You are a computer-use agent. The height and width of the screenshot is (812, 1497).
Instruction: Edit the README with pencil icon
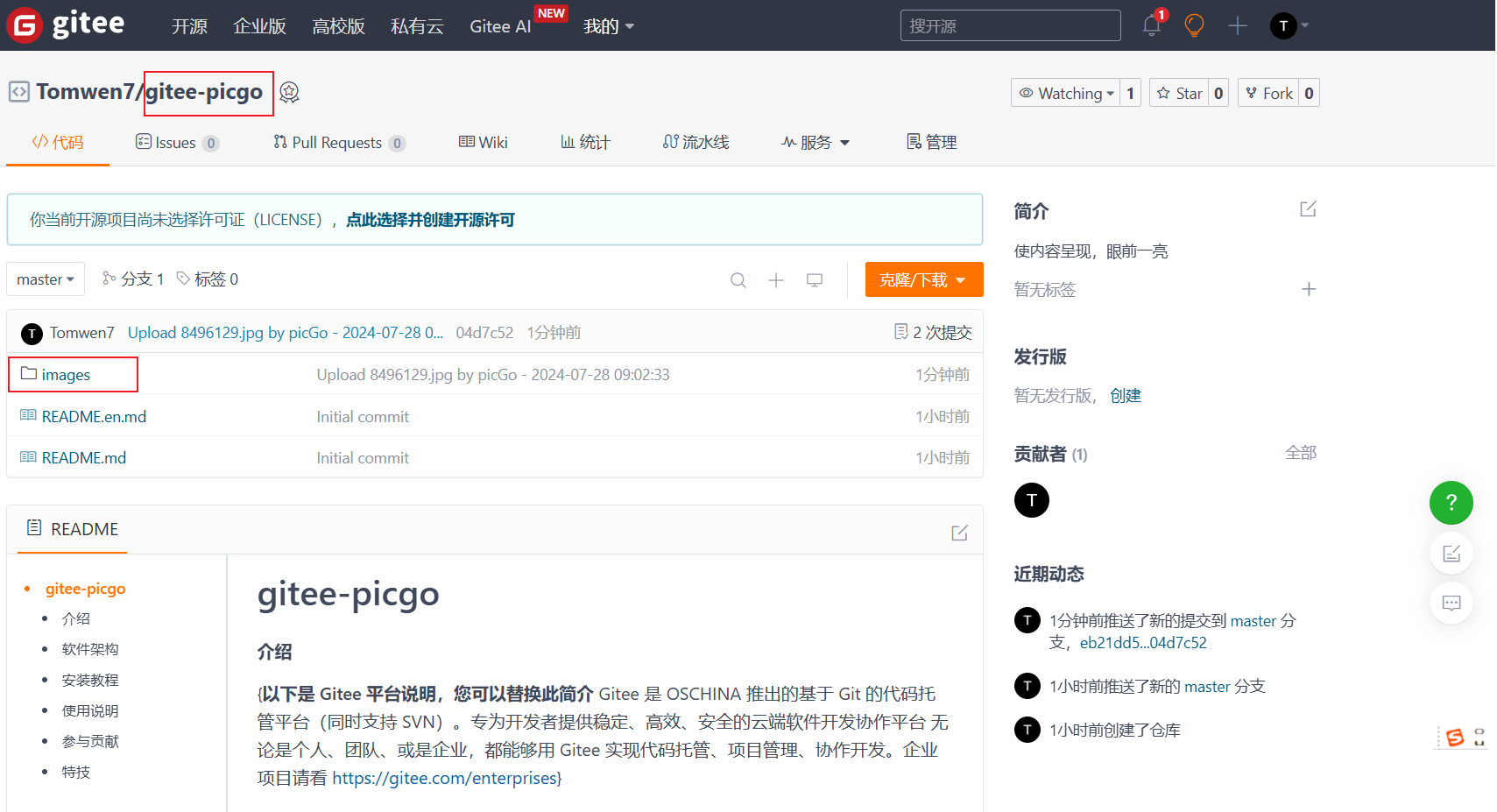point(959,533)
